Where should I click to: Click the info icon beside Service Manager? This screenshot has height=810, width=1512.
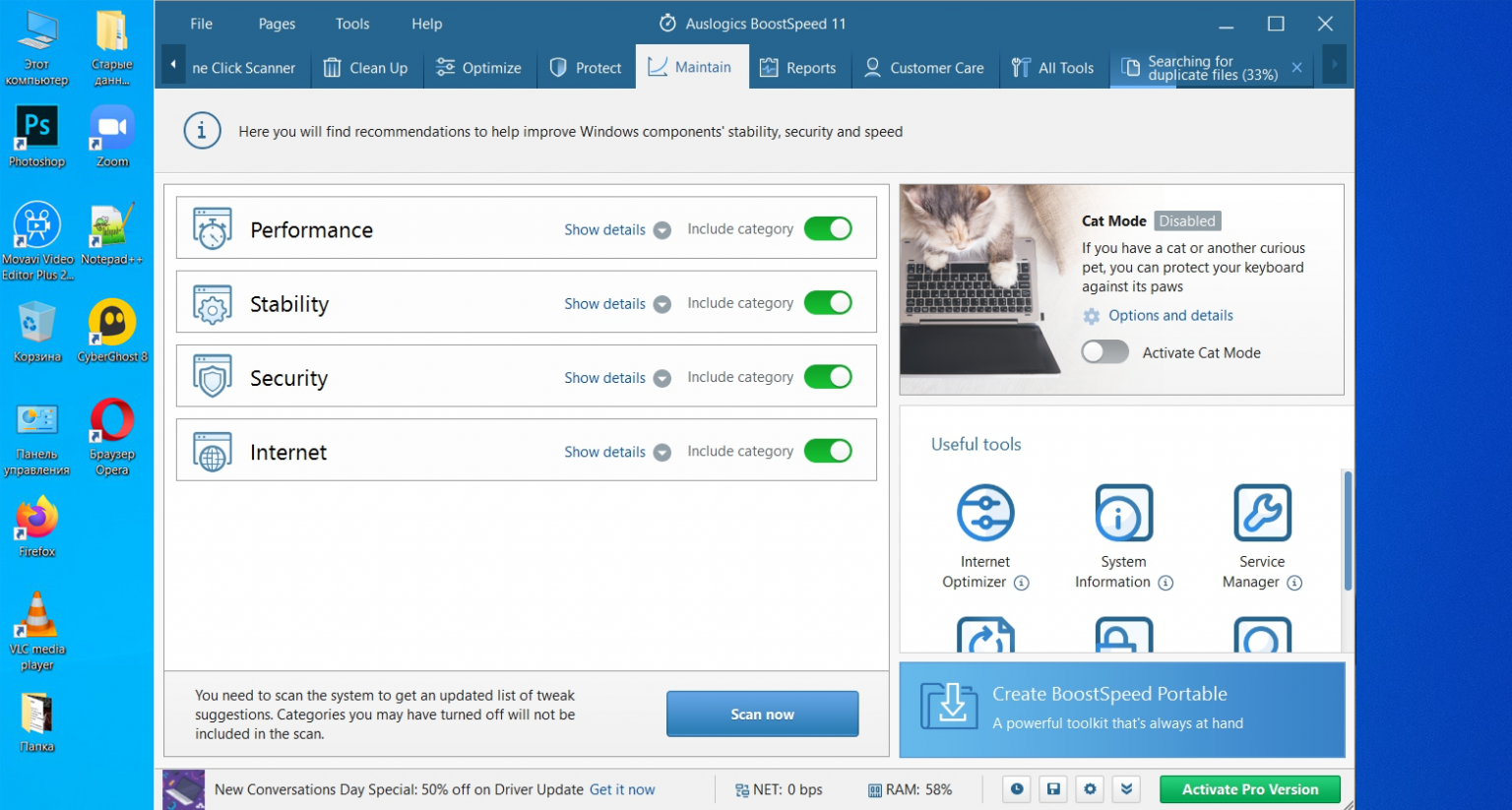point(1294,583)
